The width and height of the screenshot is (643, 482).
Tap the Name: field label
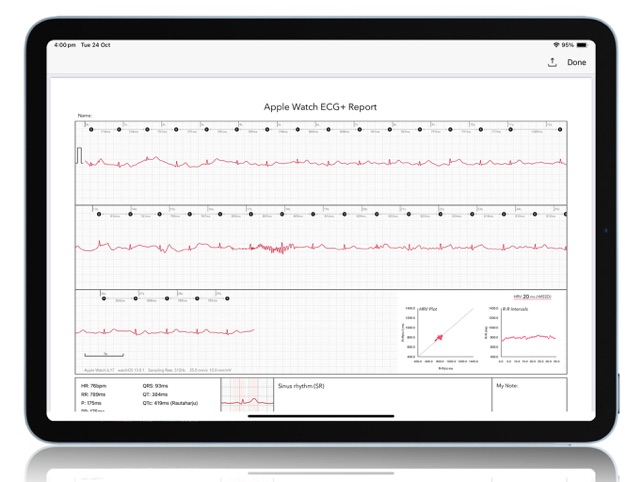pyautogui.click(x=85, y=116)
